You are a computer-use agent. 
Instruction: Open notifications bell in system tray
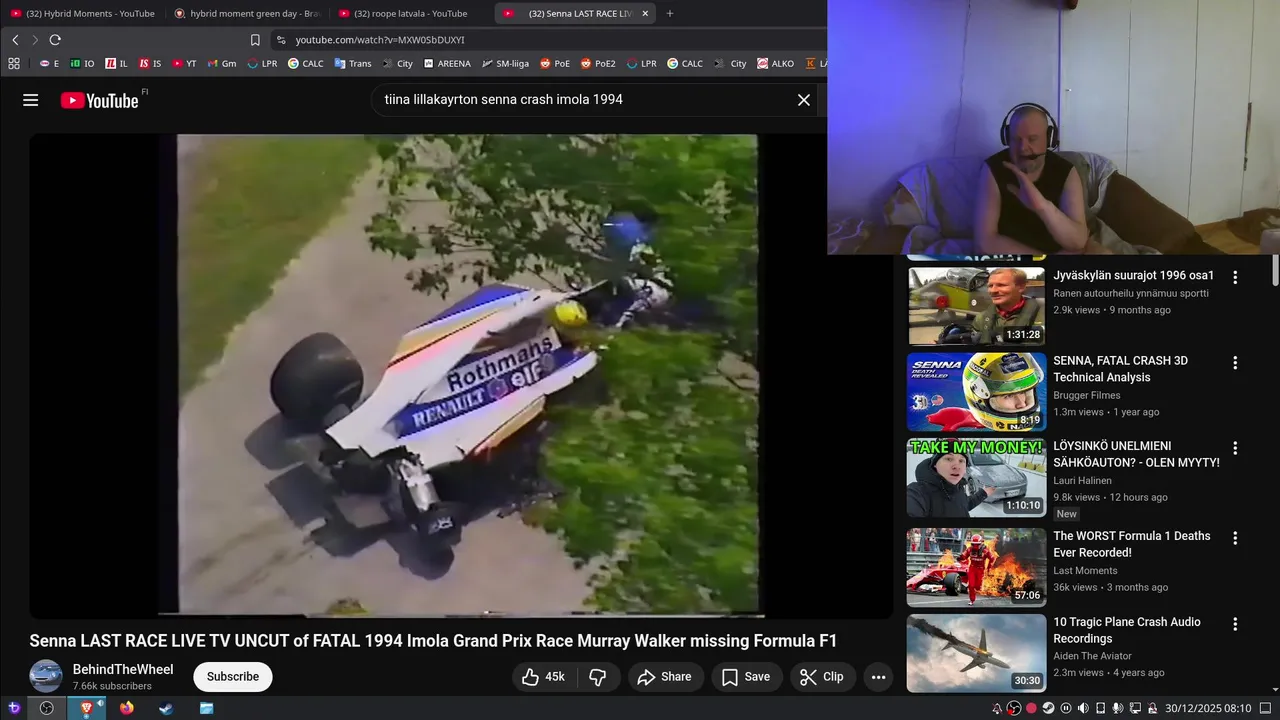(997, 708)
